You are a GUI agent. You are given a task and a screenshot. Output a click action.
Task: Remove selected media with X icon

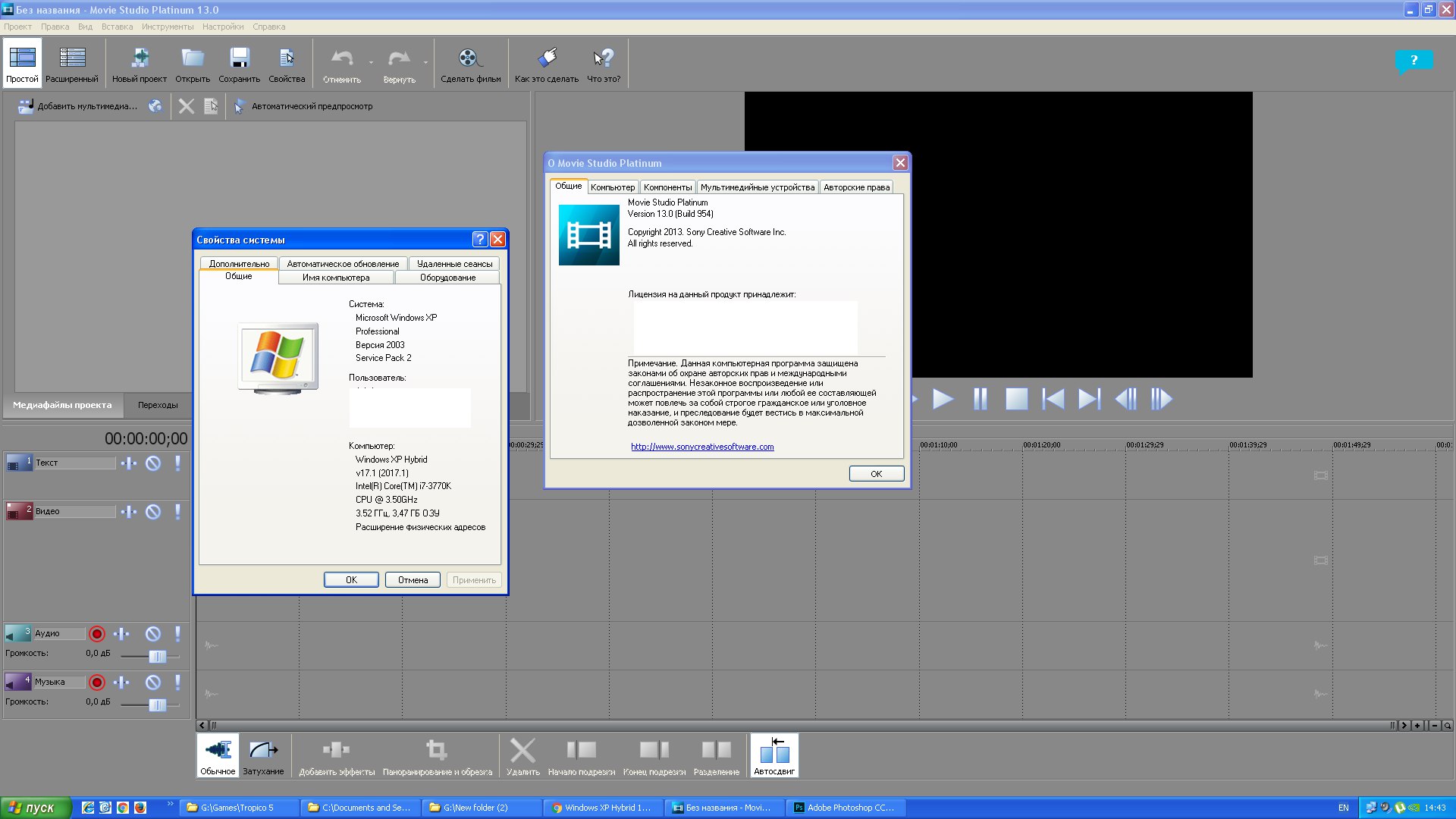(186, 106)
